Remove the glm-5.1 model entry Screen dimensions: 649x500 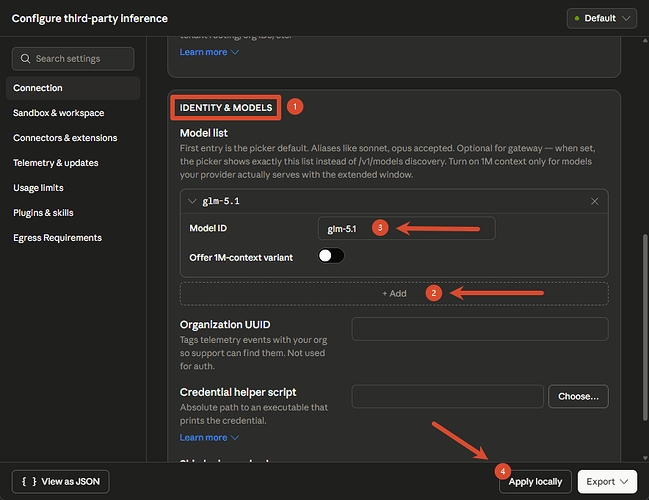coord(594,201)
